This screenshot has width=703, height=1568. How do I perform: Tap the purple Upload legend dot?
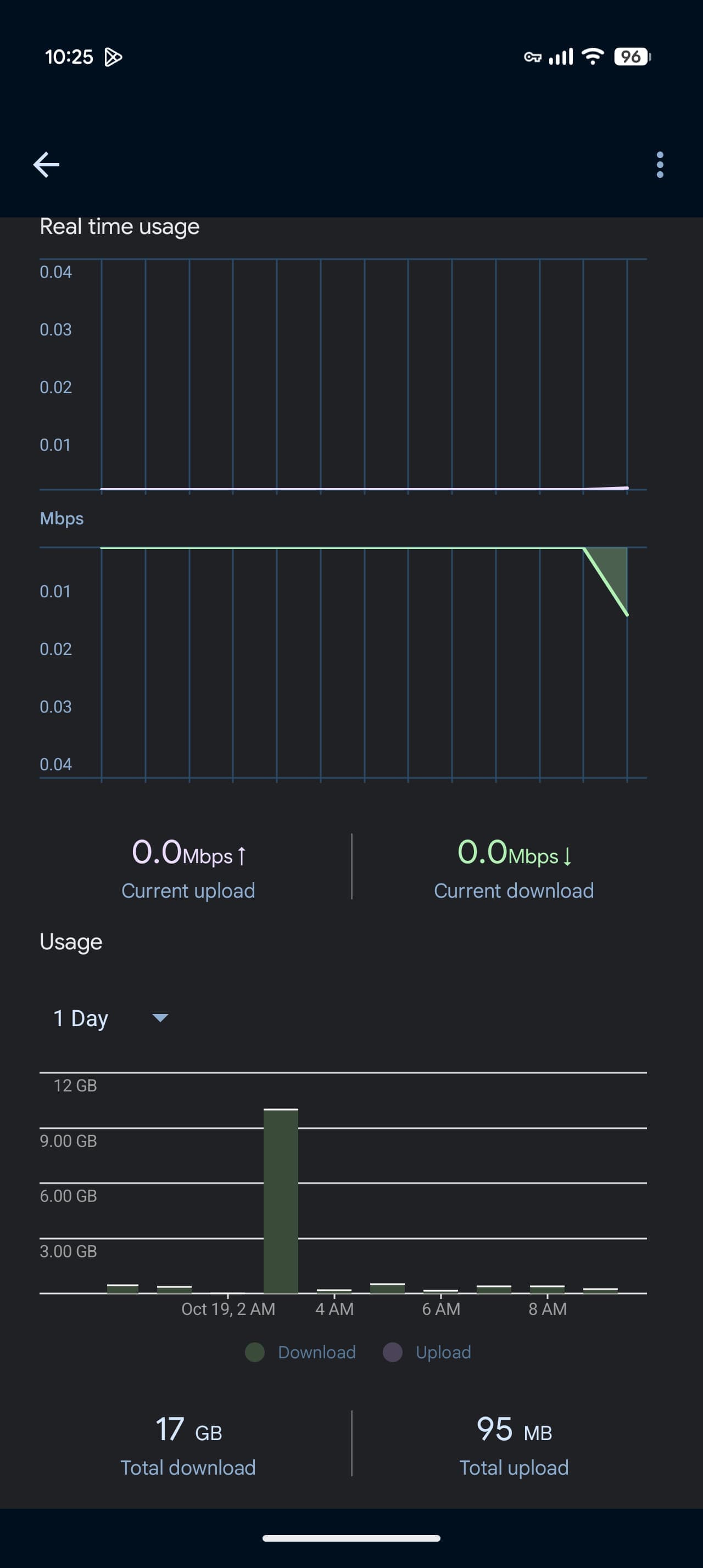pyautogui.click(x=393, y=1352)
